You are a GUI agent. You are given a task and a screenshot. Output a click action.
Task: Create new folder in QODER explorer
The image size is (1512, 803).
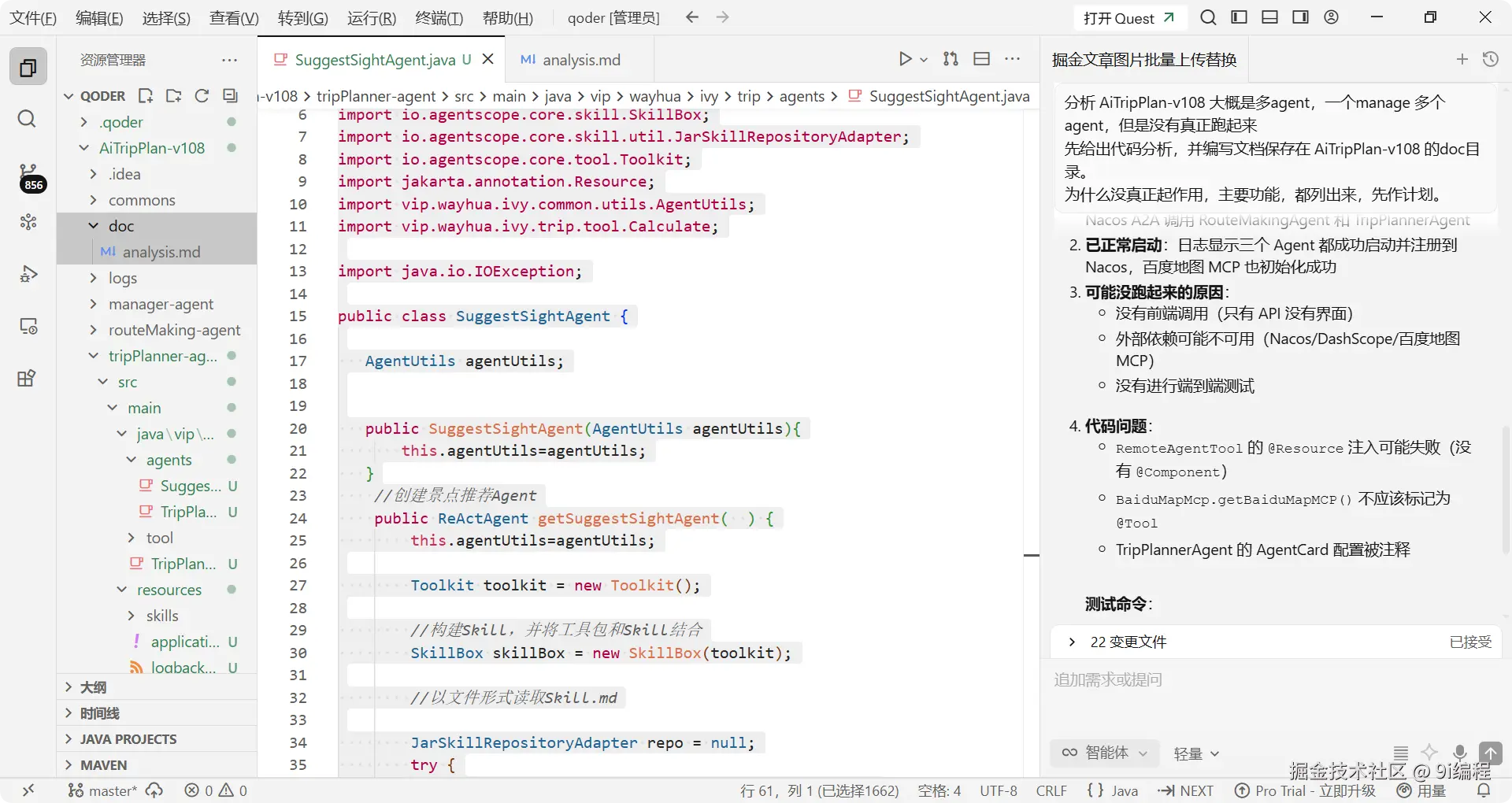coord(174,96)
